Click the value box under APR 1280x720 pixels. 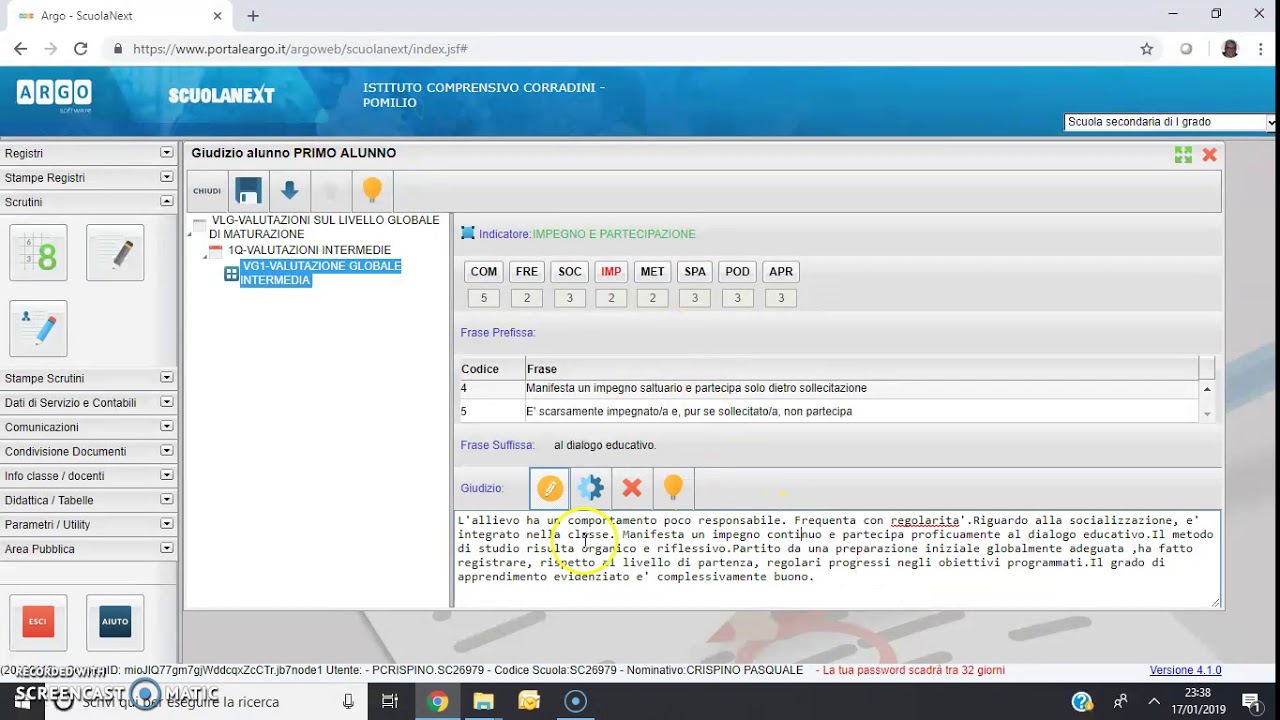pyautogui.click(x=781, y=298)
